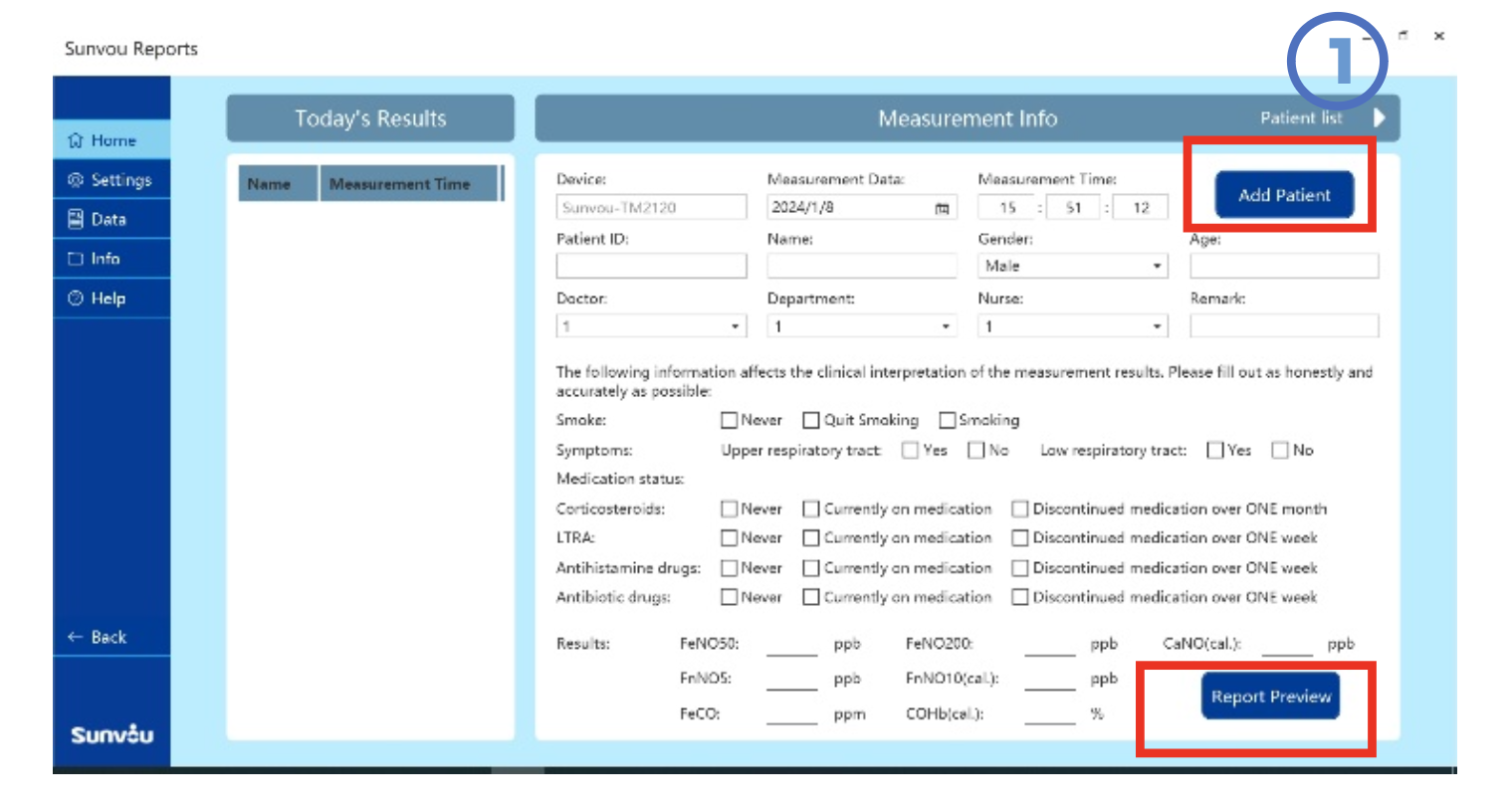This screenshot has width=1509, height=812.
Task: Click the Patient list arrow icon
Action: (1381, 117)
